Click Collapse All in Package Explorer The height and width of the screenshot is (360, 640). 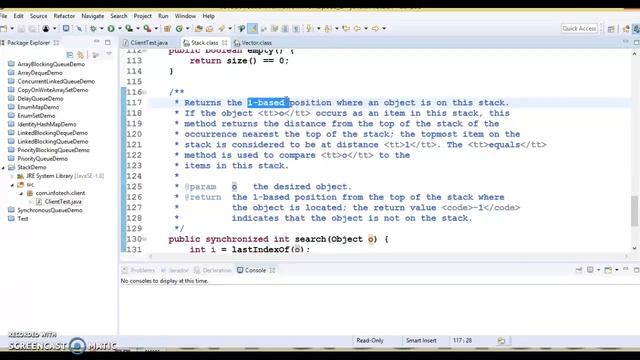pyautogui.click(x=70, y=55)
